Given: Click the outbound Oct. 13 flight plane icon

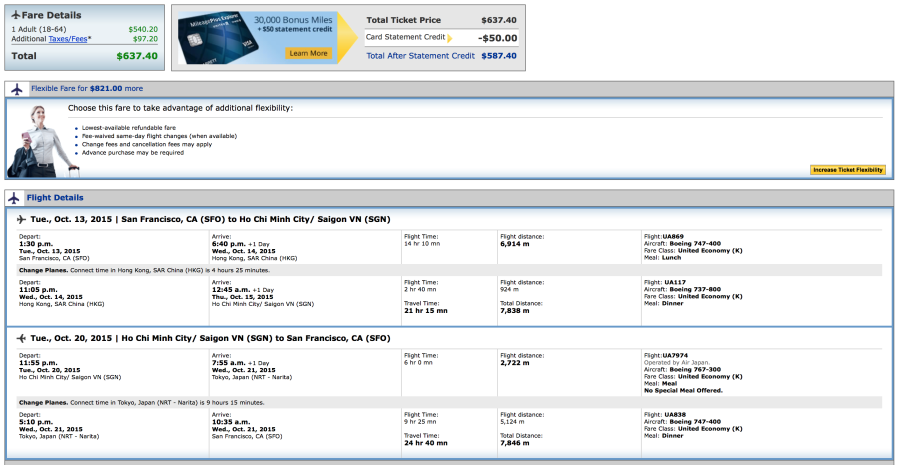Looking at the screenshot, I should tap(22, 219).
